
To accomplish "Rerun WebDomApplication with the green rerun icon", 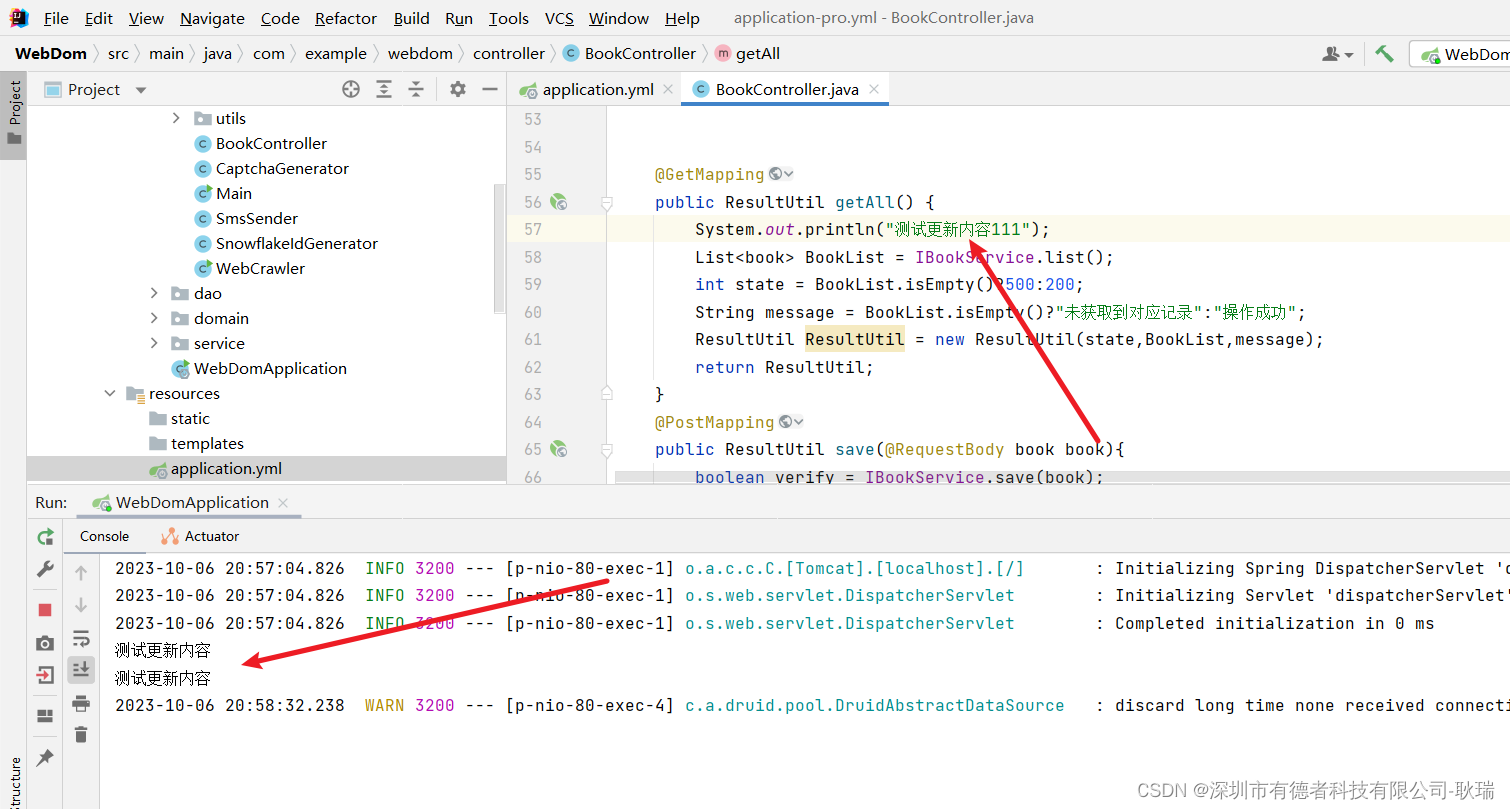I will click(x=45, y=537).
